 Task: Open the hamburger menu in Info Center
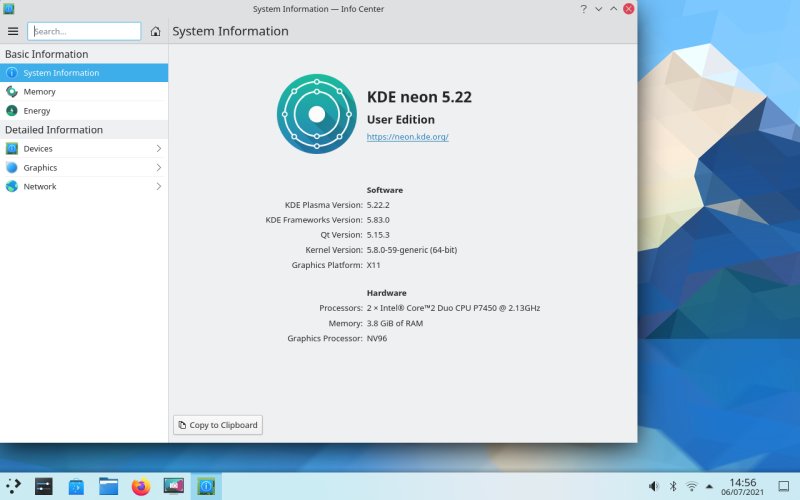[x=13, y=32]
